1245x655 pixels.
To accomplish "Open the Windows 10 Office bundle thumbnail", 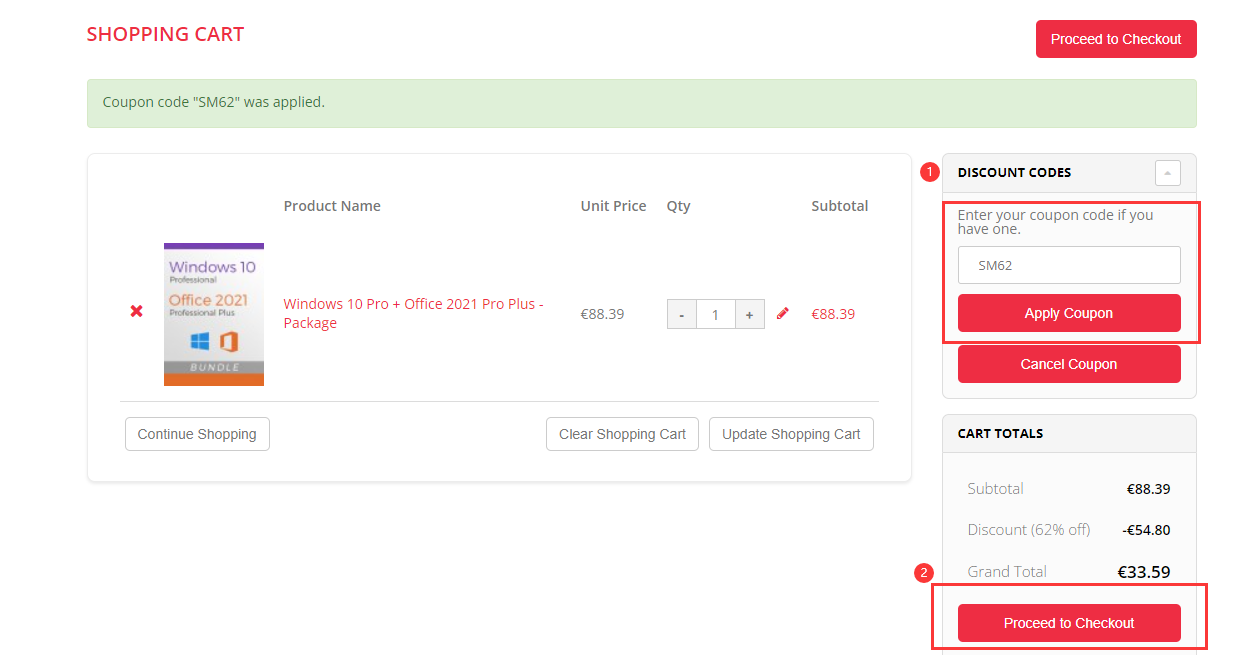I will point(214,314).
